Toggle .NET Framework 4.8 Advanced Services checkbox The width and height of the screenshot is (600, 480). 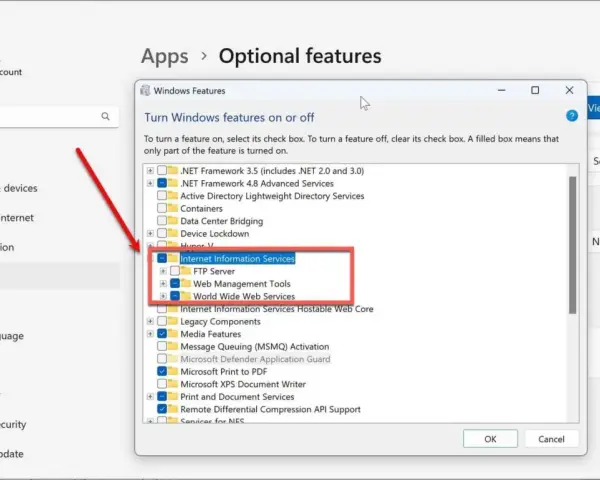click(162, 183)
